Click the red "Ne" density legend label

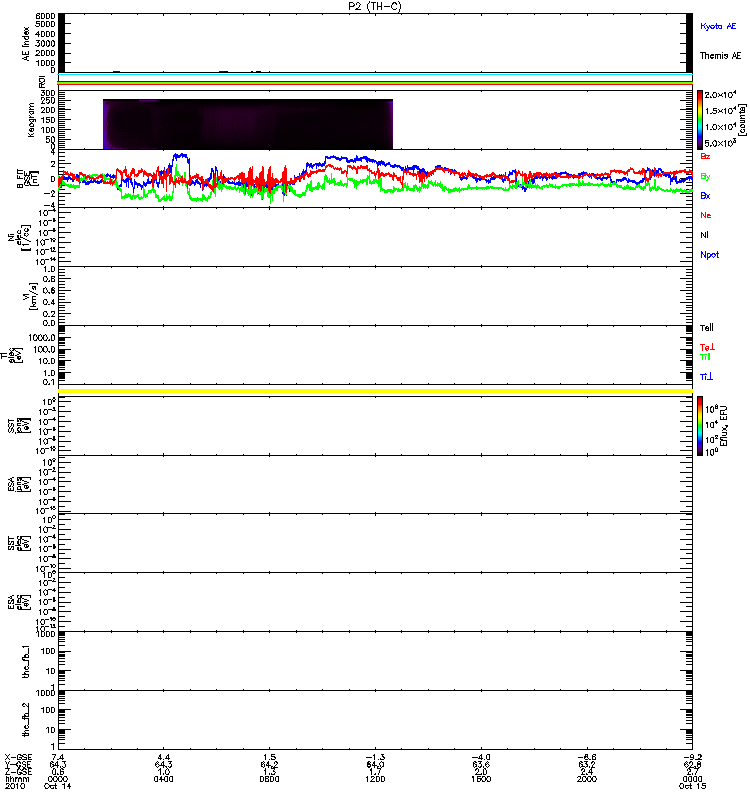pos(706,215)
